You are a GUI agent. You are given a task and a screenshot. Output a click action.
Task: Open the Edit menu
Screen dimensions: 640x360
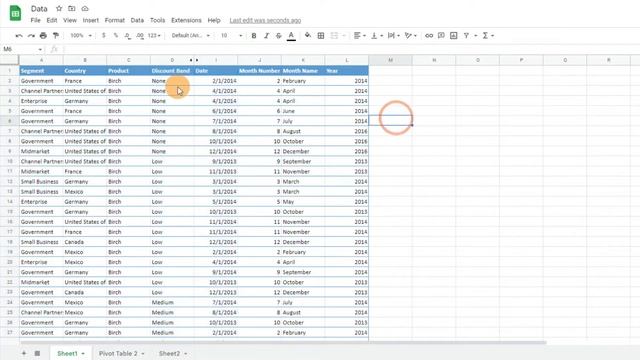pos(52,20)
